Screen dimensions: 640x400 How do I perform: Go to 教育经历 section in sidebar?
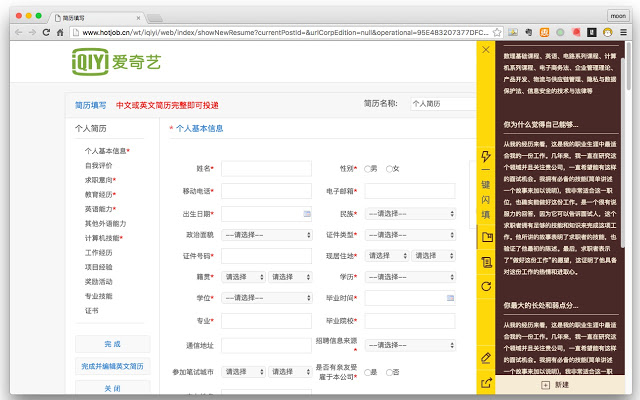(100, 194)
